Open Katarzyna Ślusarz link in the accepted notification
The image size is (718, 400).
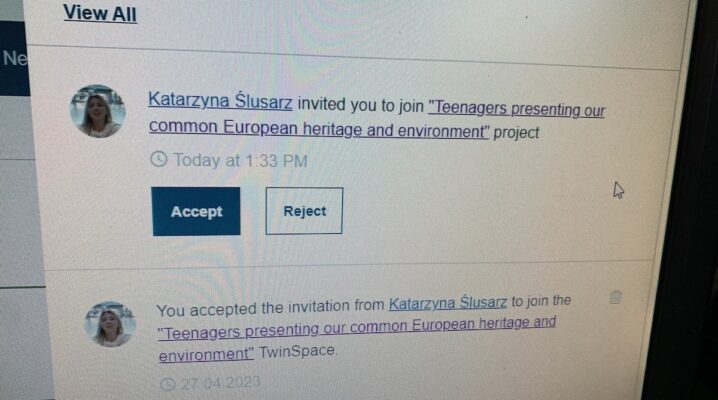[x=448, y=303]
